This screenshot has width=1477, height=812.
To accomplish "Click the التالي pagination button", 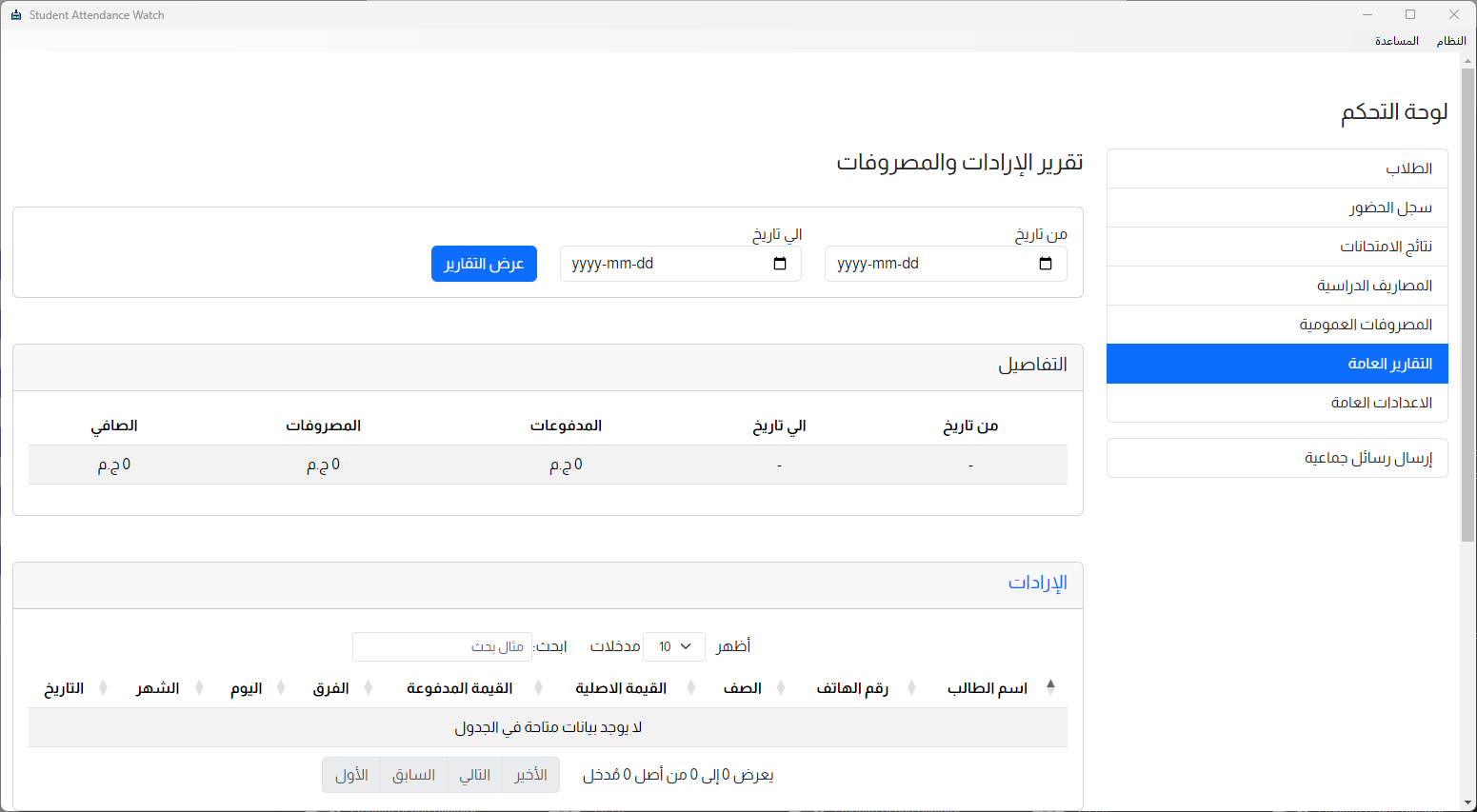I will (x=474, y=775).
